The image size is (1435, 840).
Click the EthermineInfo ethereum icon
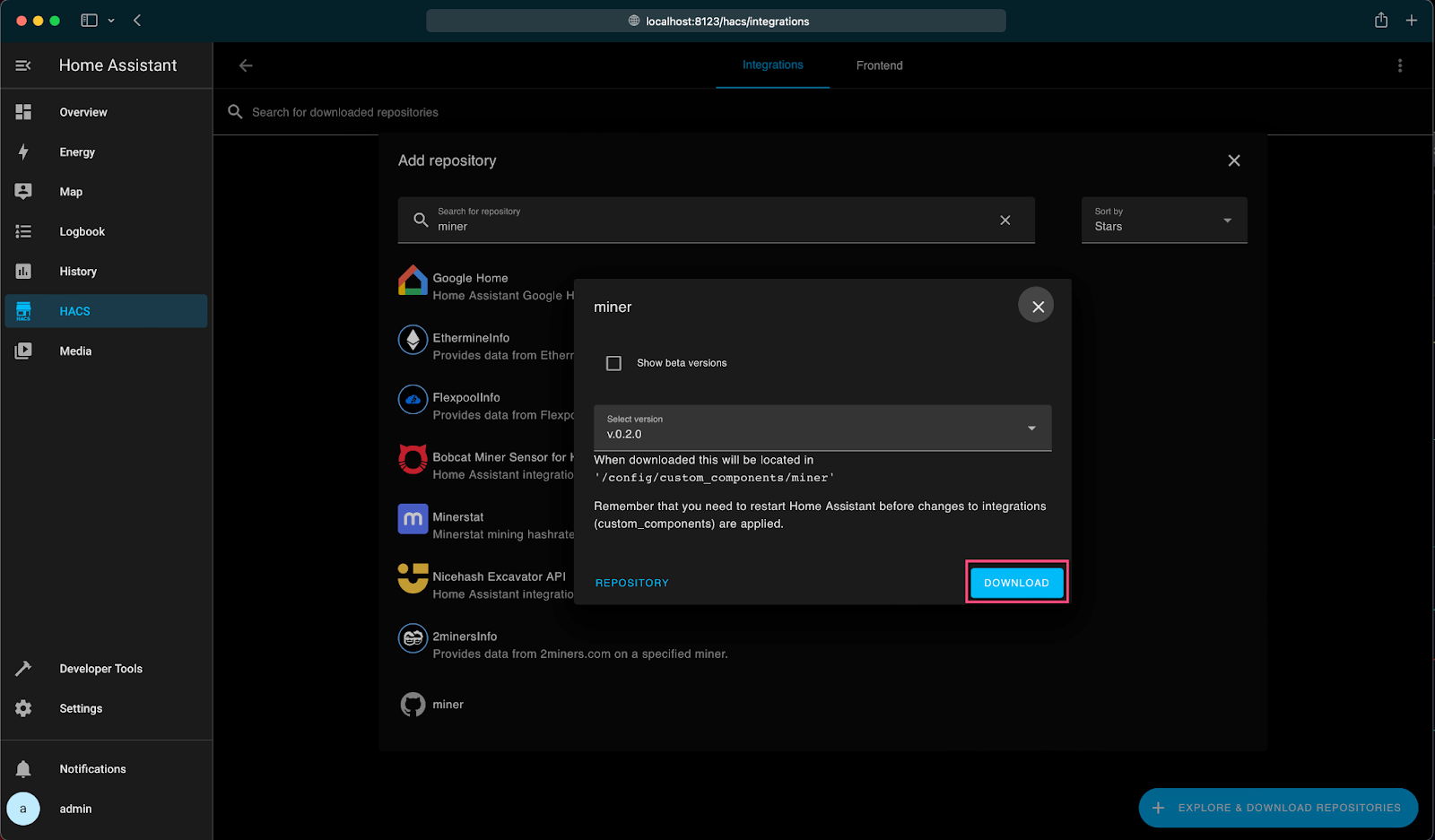point(413,340)
